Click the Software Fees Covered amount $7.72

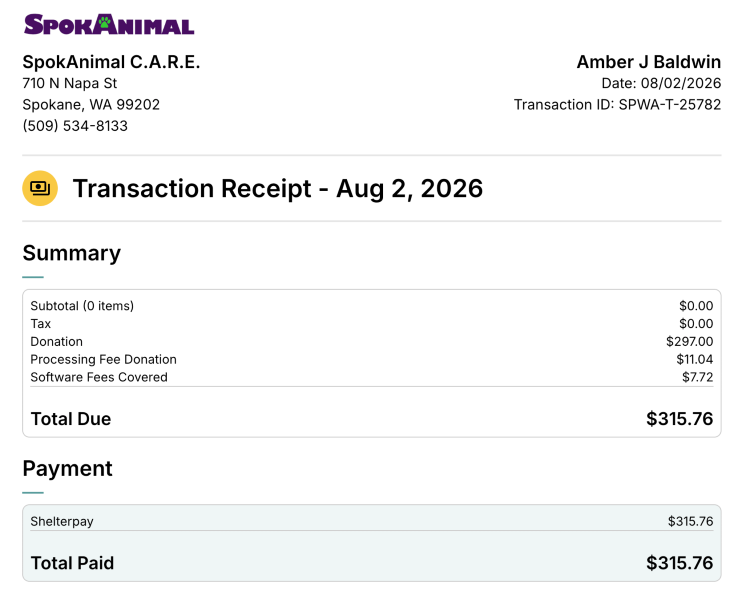coord(697,377)
